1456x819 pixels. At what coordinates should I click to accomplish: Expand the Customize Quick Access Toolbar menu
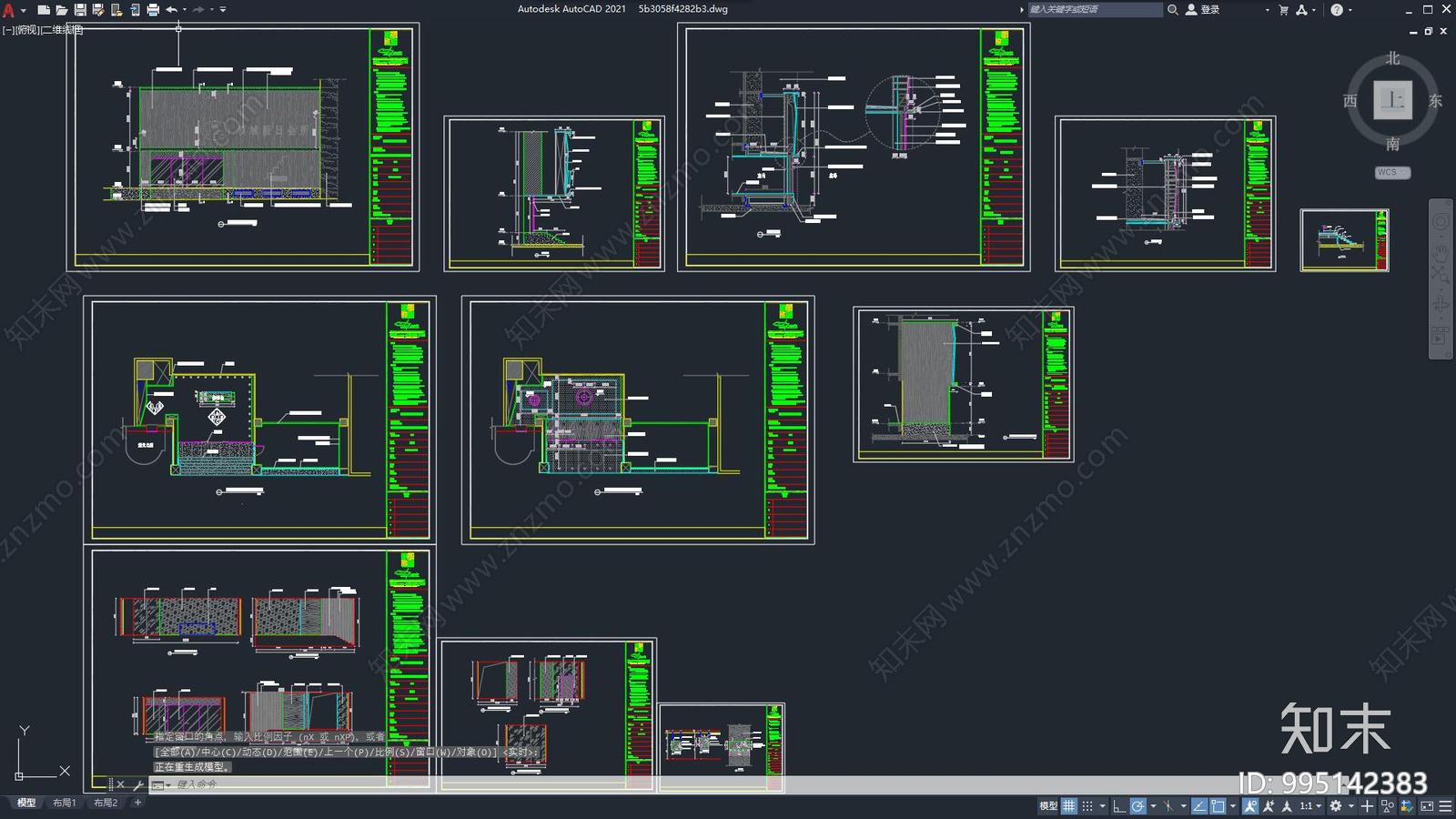[x=223, y=10]
